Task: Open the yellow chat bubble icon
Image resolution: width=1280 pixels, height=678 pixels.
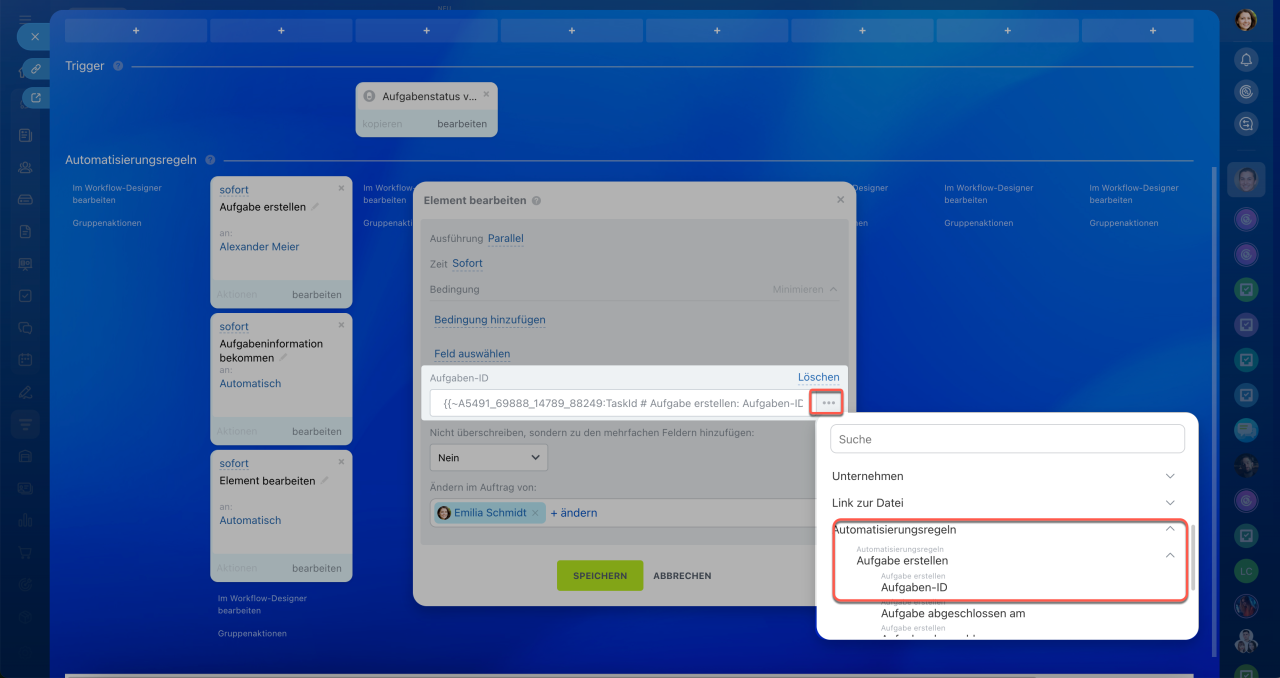Action: point(1246,431)
